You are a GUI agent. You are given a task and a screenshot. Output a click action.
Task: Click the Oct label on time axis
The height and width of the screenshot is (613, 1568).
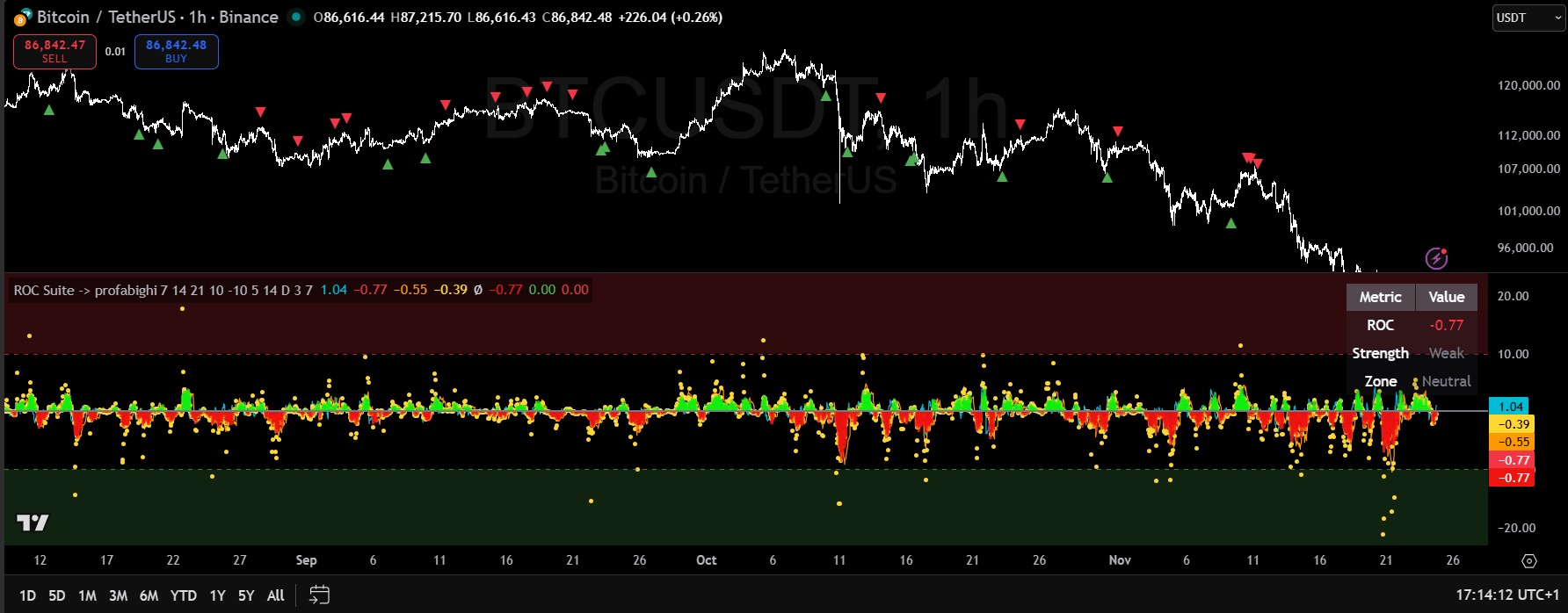[x=706, y=560]
